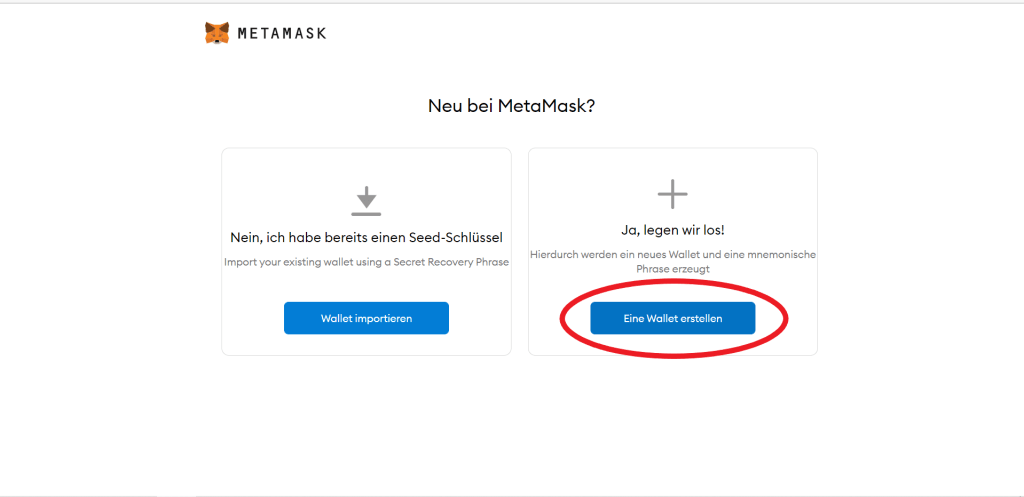This screenshot has width=1024, height=497.
Task: Select the "Ja, legen wir los!" title
Action: point(672,230)
